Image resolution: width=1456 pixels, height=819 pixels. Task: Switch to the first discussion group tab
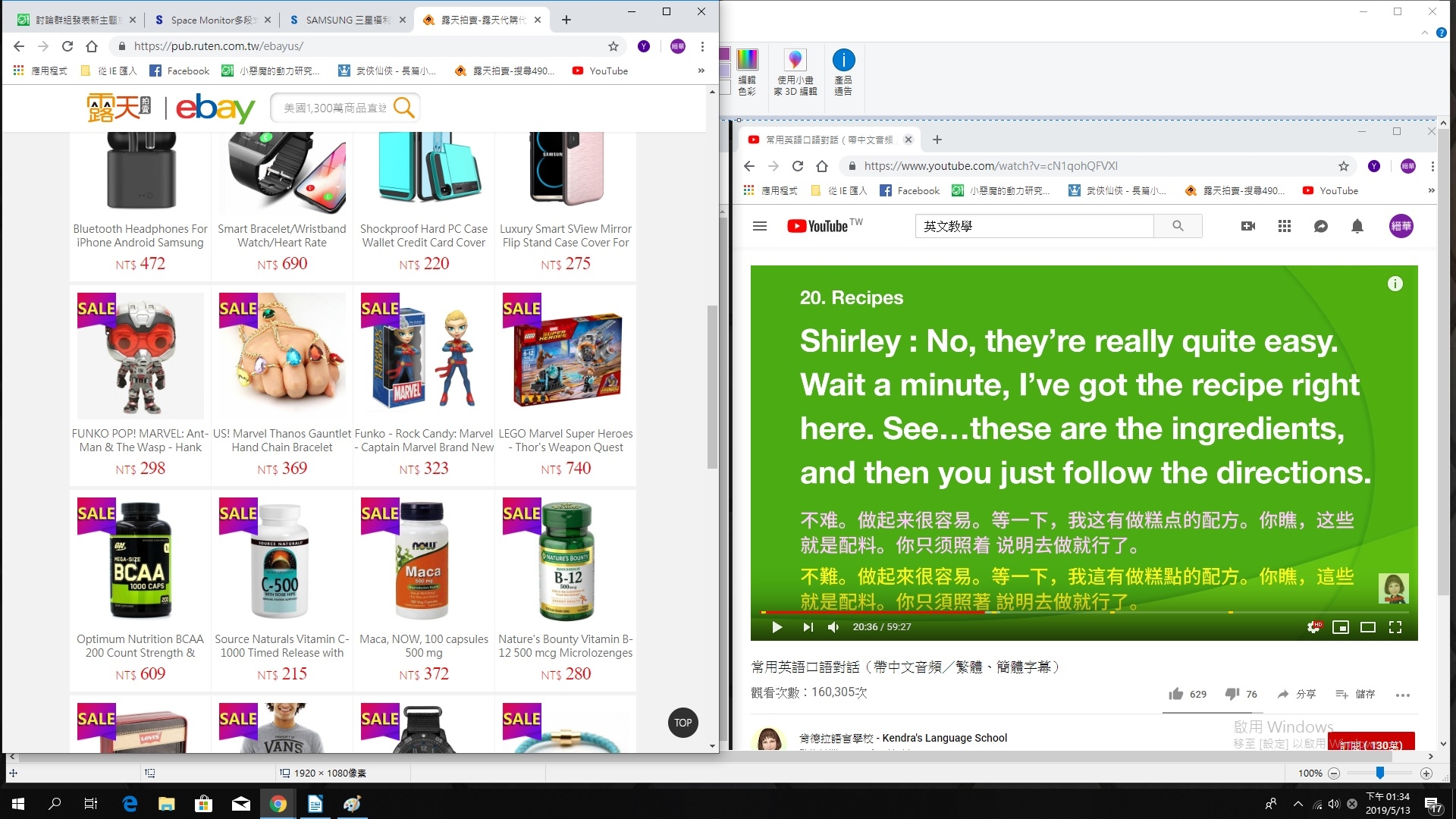[x=77, y=20]
